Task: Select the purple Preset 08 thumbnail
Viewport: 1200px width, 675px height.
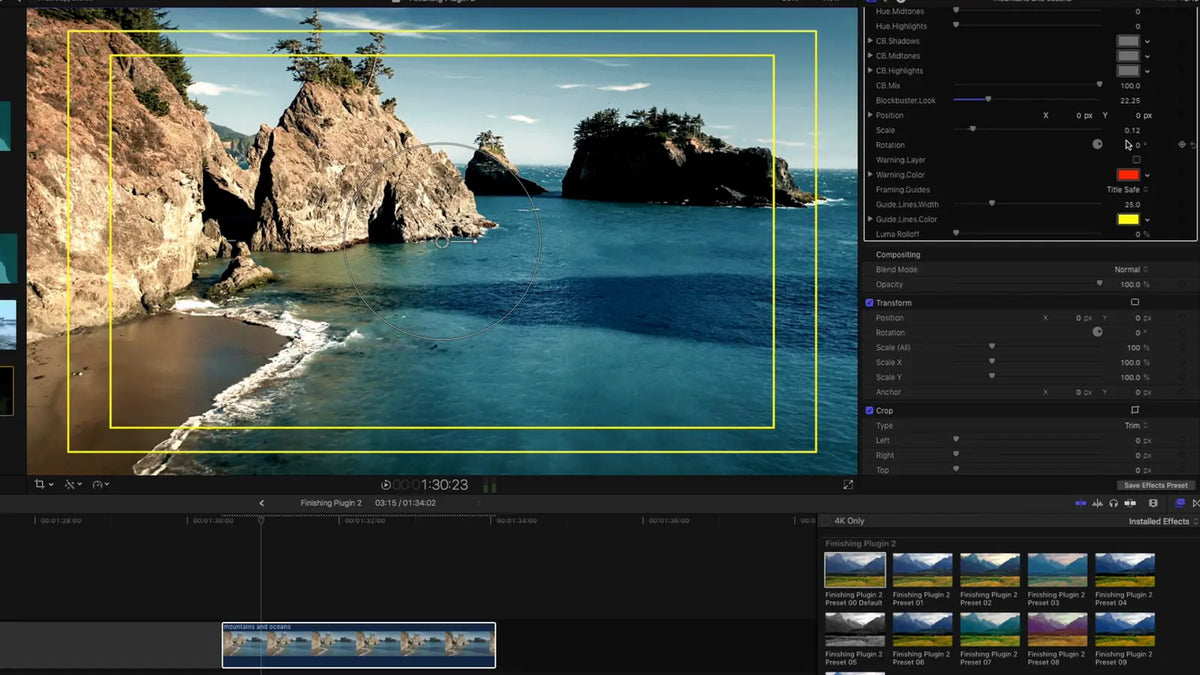Action: pos(1057,629)
